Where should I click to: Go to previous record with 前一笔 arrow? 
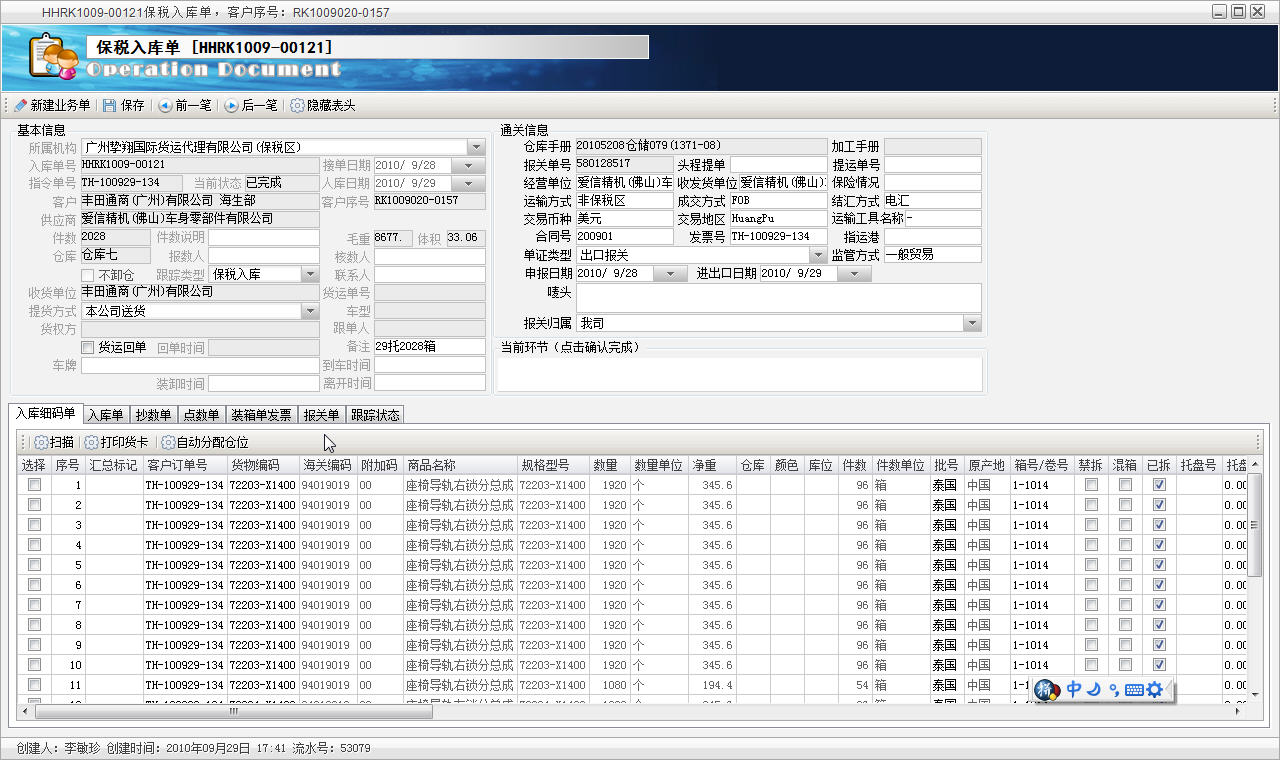pyautogui.click(x=165, y=105)
